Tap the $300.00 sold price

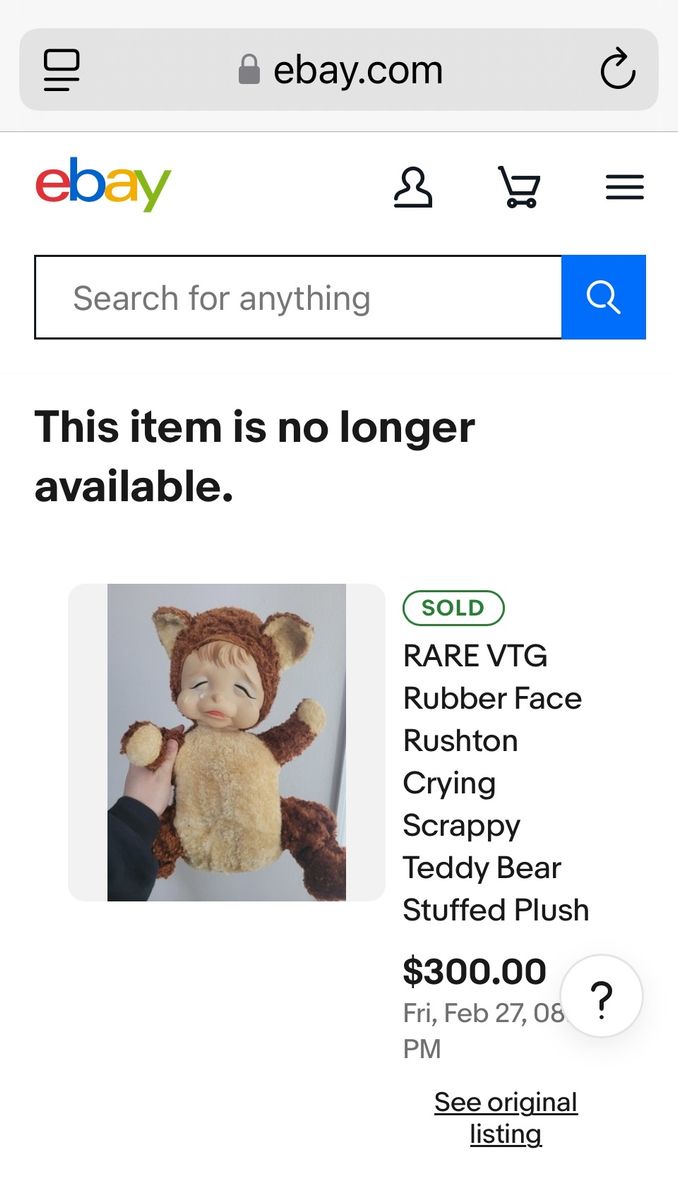(474, 971)
